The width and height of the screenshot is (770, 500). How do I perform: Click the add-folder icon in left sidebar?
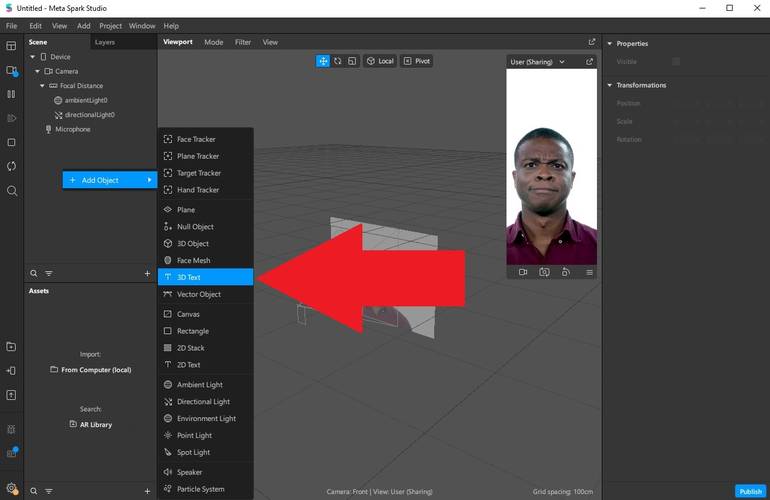tap(11, 347)
